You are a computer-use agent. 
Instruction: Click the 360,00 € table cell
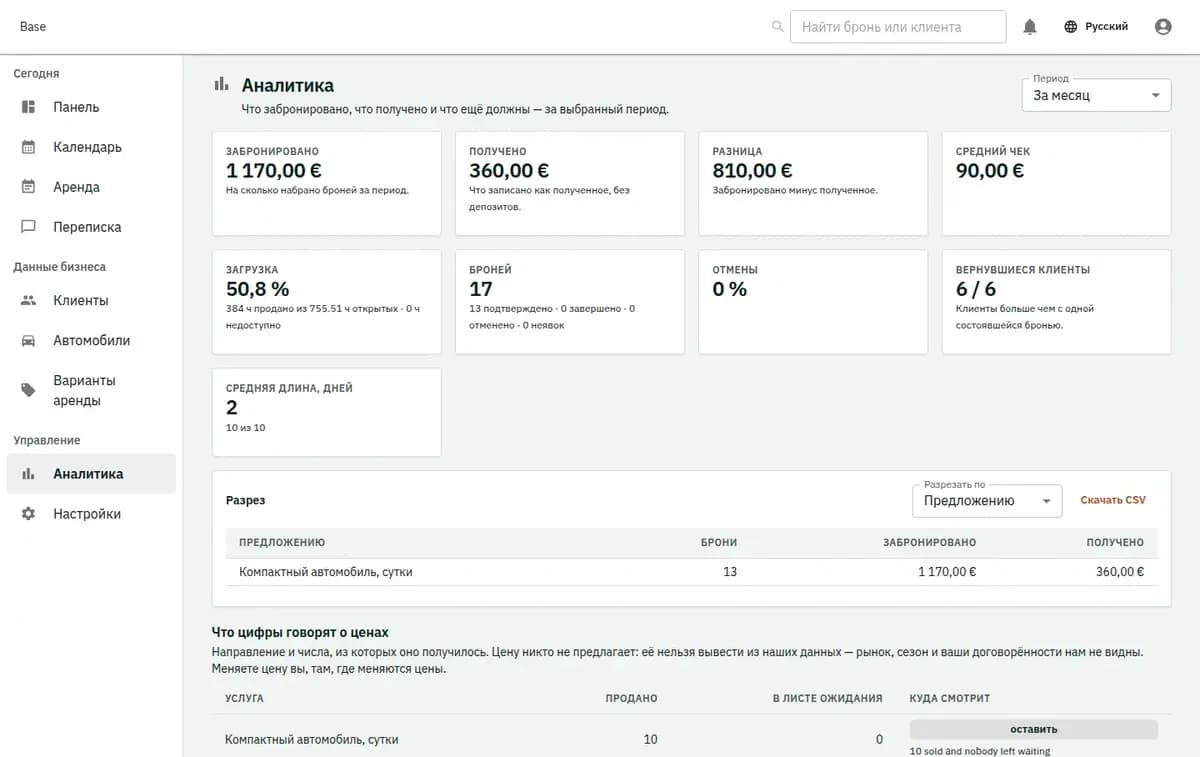1120,572
